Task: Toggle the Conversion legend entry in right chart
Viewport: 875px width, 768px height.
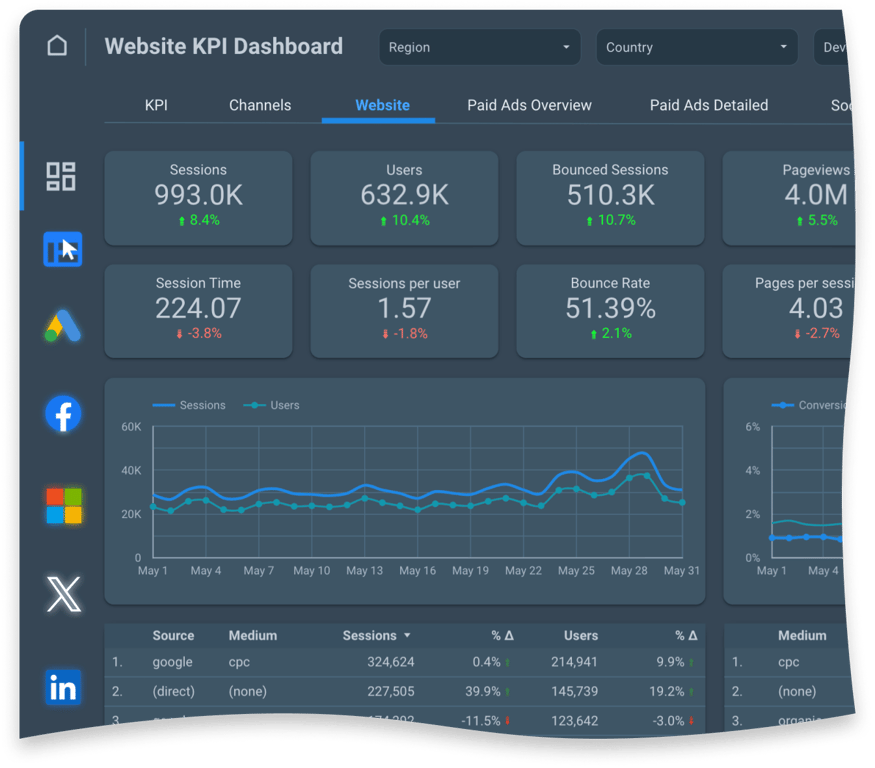Action: (809, 405)
